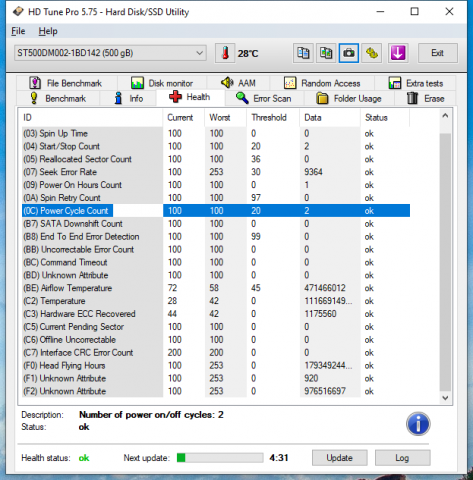Open the Folder Usage tab
Viewport: 473px width, 480px height.
[x=349, y=98]
